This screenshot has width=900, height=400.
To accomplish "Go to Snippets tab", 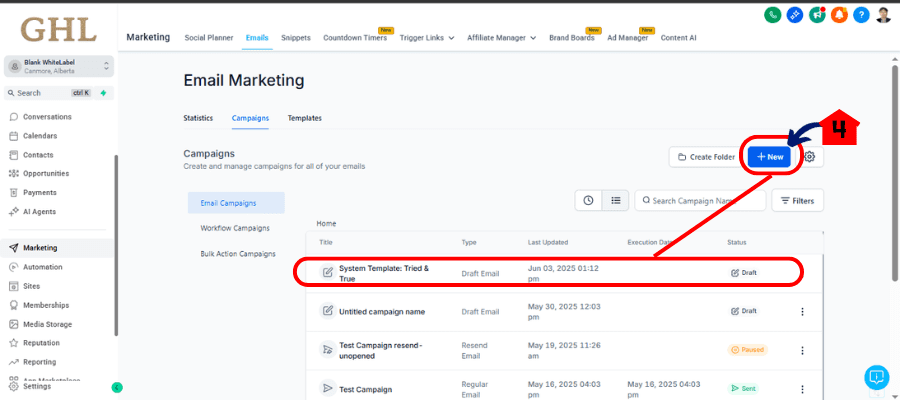I will tap(296, 38).
